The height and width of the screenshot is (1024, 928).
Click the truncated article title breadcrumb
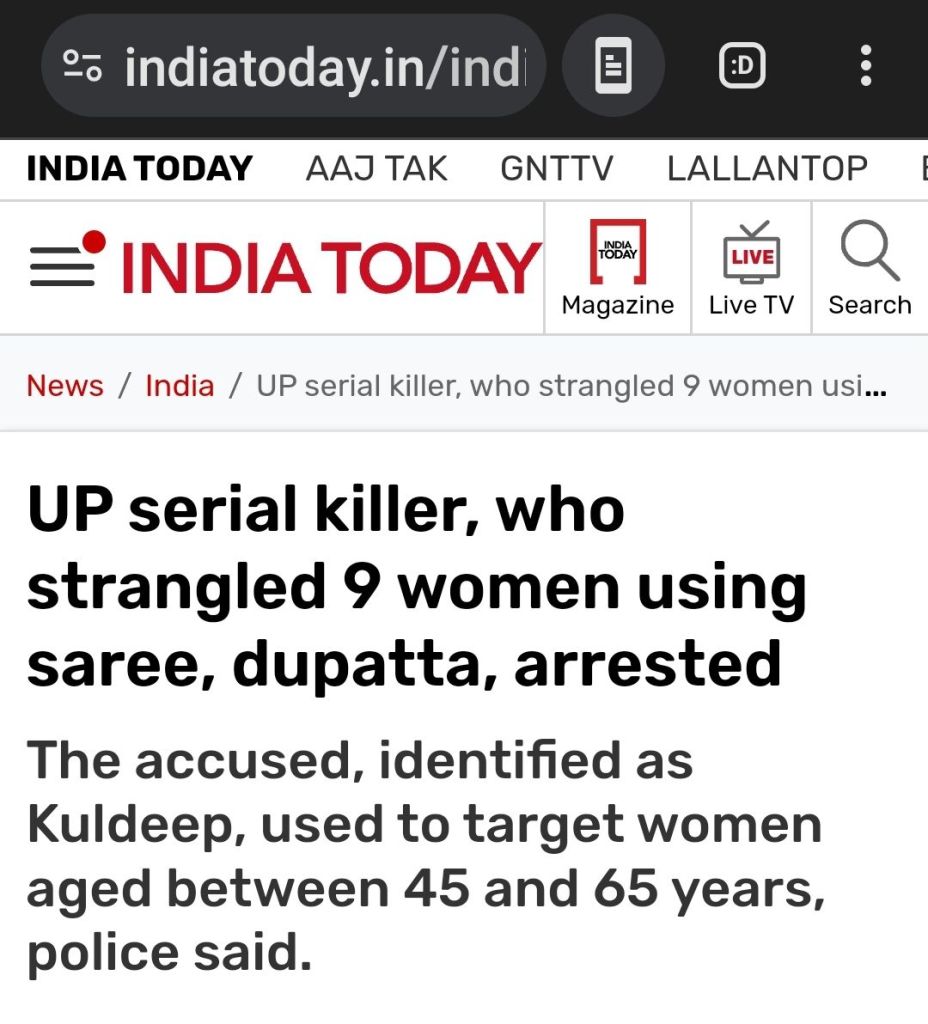point(571,386)
